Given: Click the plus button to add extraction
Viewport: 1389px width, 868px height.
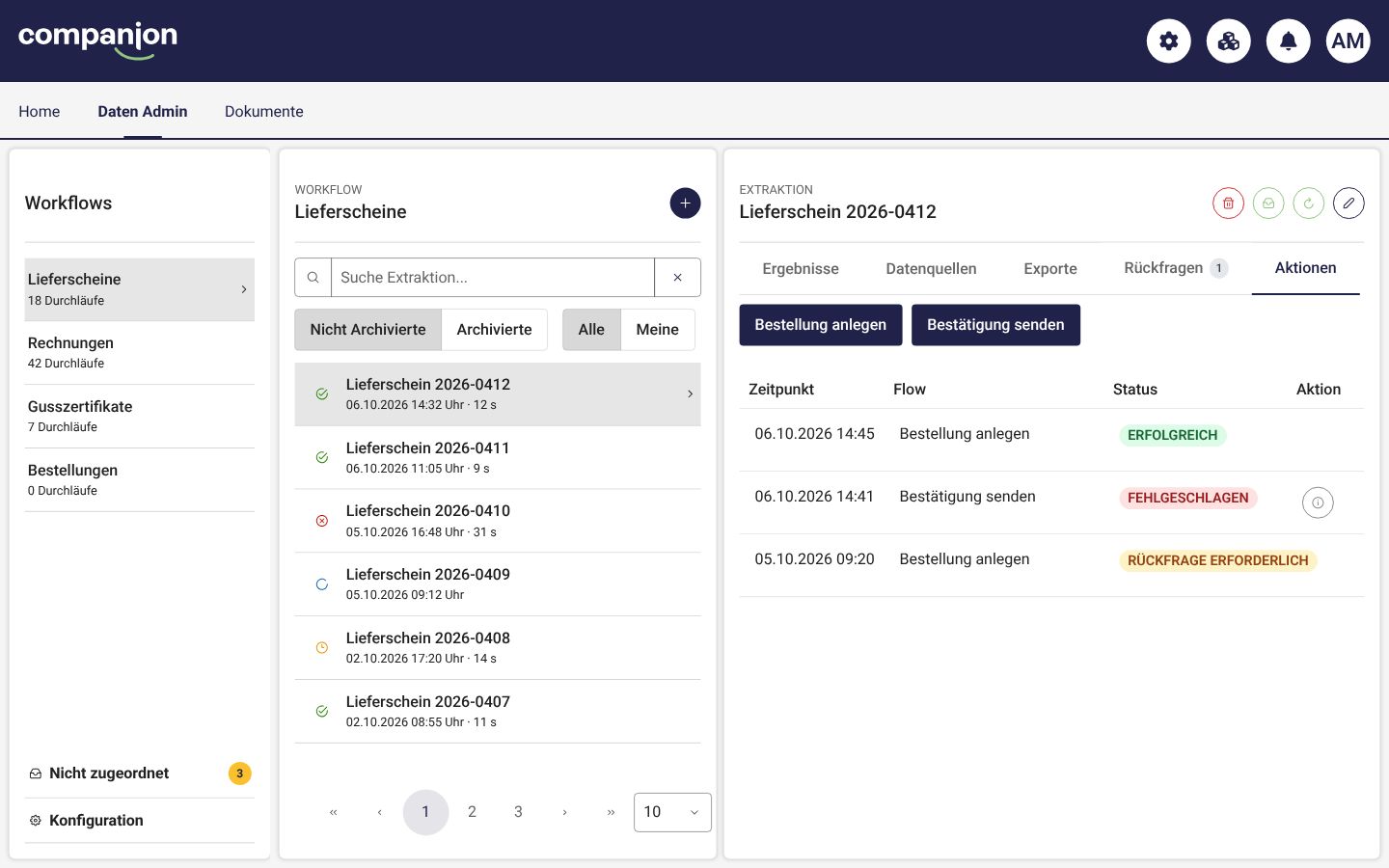Looking at the screenshot, I should point(685,203).
